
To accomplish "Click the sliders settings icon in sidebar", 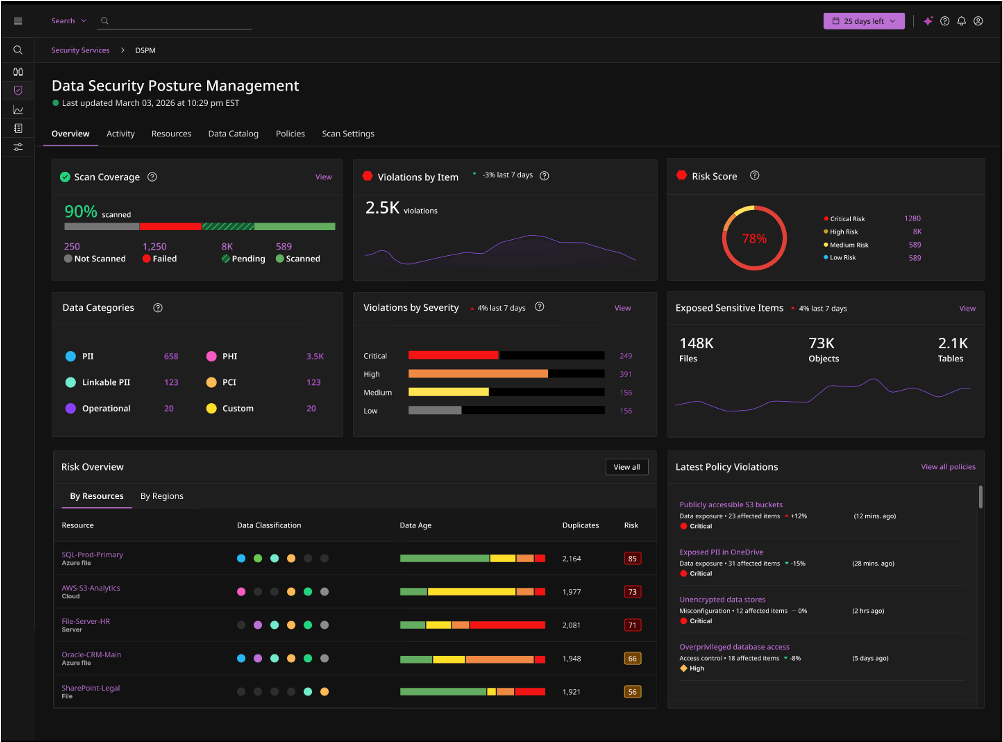I will (x=18, y=147).
